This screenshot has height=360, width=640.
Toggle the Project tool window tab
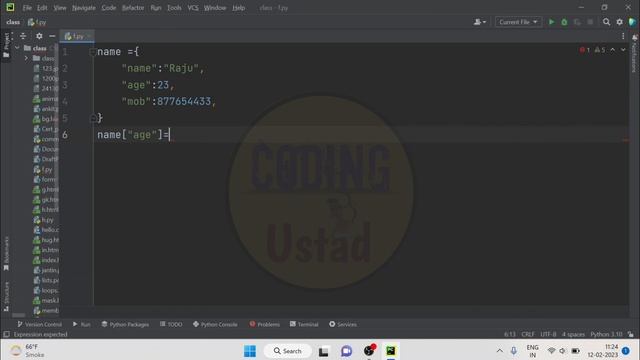tap(6, 45)
